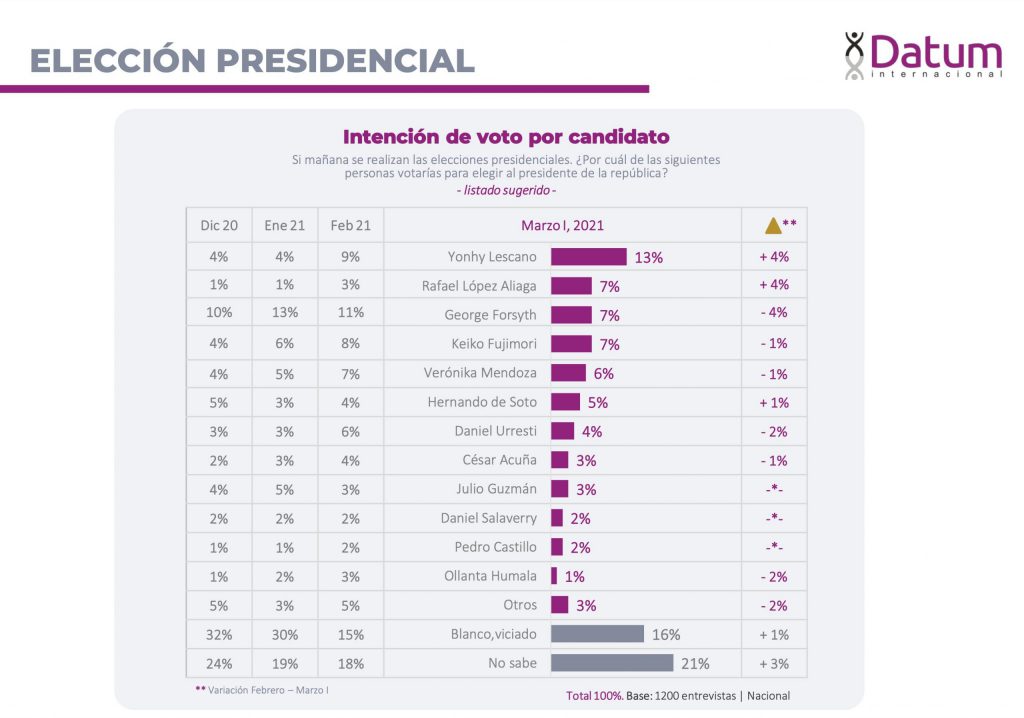Click the Blanco, viciado gray bar
The height and width of the screenshot is (718, 1024).
pyautogui.click(x=597, y=634)
